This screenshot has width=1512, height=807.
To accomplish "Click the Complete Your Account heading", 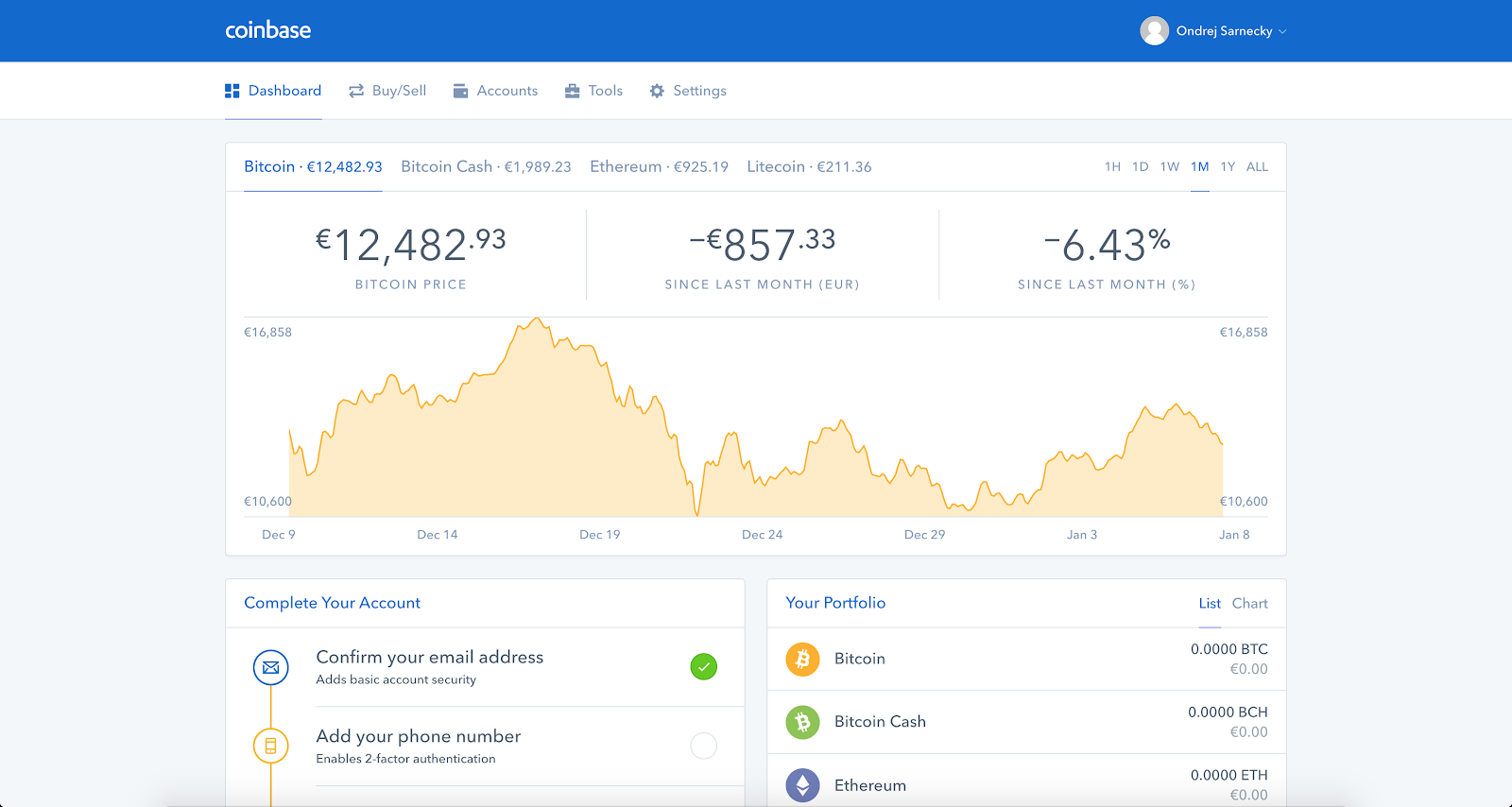I will click(332, 603).
